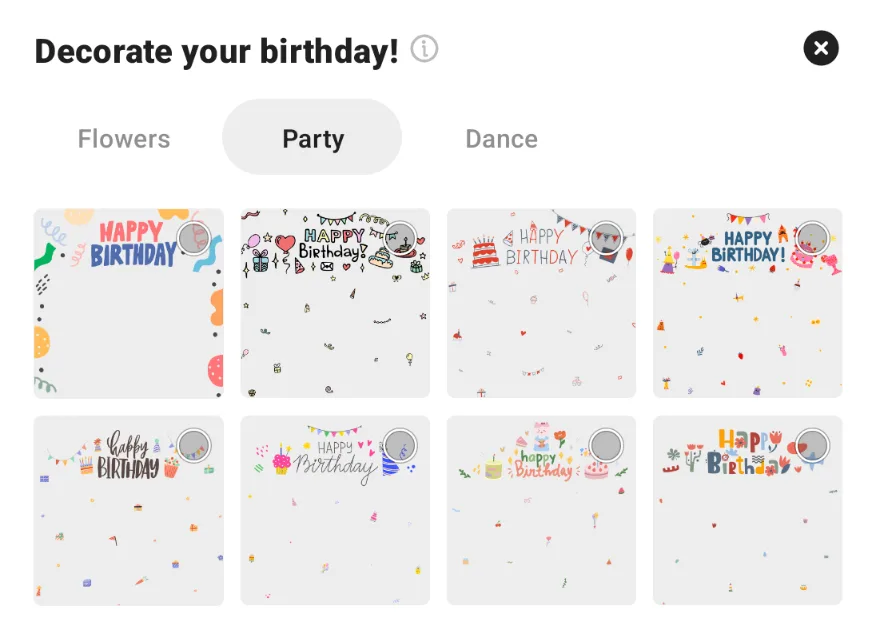Click the avatar circle on the balloon frame
The width and height of the screenshot is (876, 625).
point(192,239)
